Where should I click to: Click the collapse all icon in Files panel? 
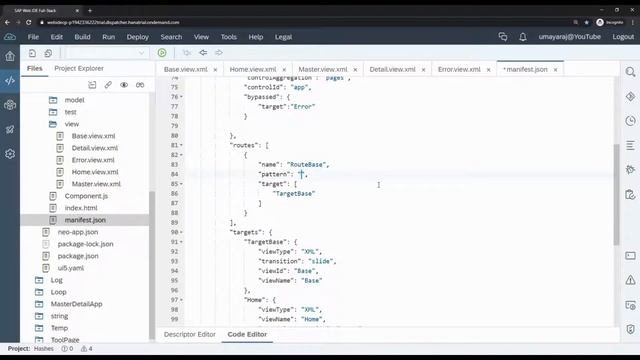click(x=92, y=85)
